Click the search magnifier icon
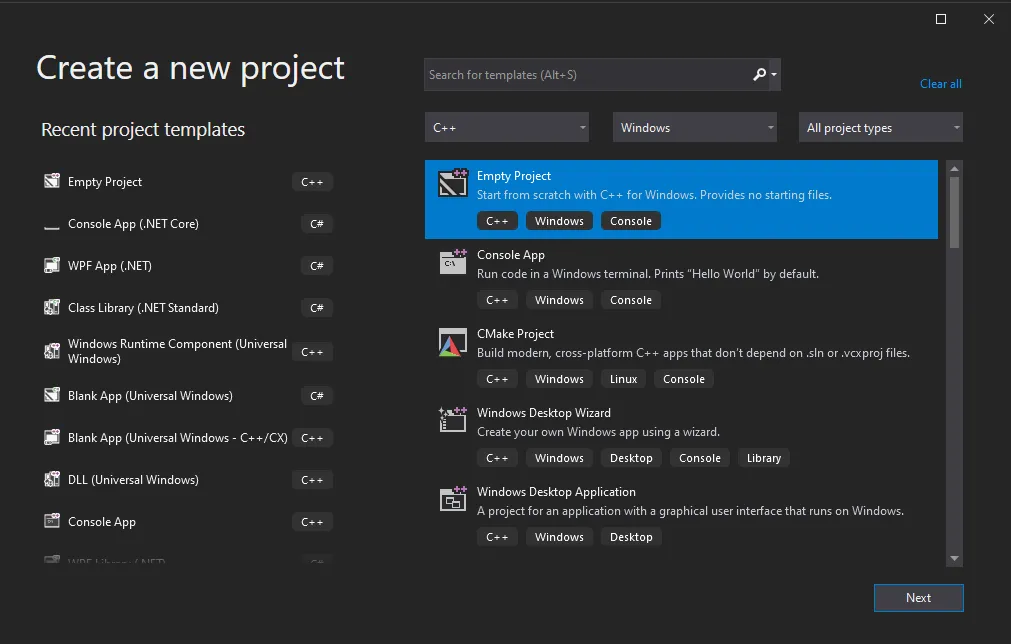 760,74
